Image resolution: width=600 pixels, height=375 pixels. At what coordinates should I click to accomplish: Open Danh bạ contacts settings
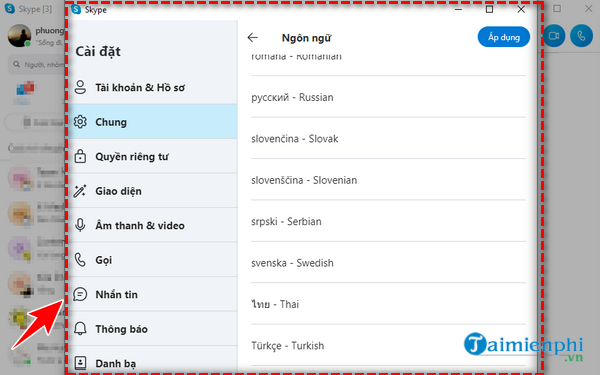pyautogui.click(x=153, y=360)
